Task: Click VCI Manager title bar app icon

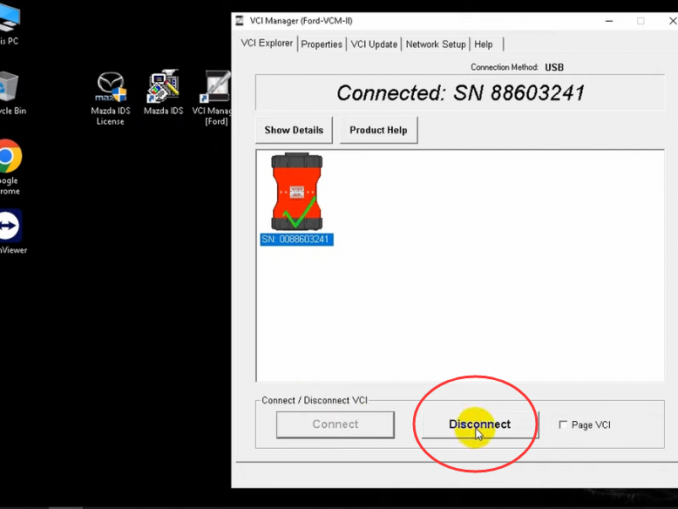Action: pos(240,21)
